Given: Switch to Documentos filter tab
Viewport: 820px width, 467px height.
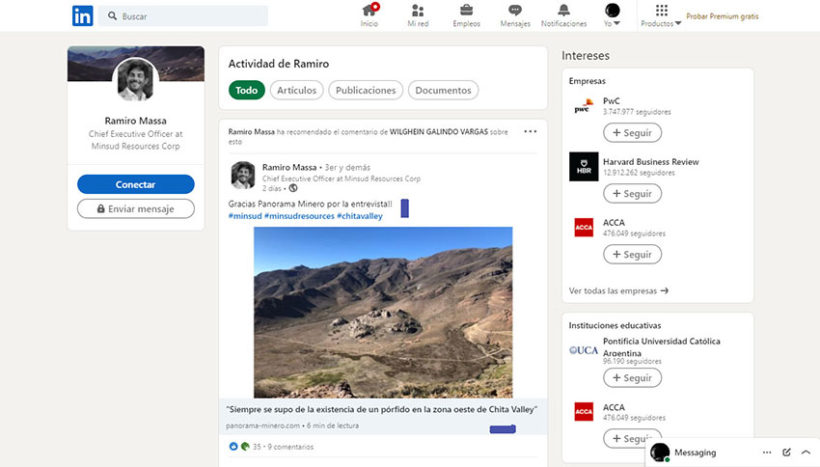Looking at the screenshot, I should click(x=443, y=90).
